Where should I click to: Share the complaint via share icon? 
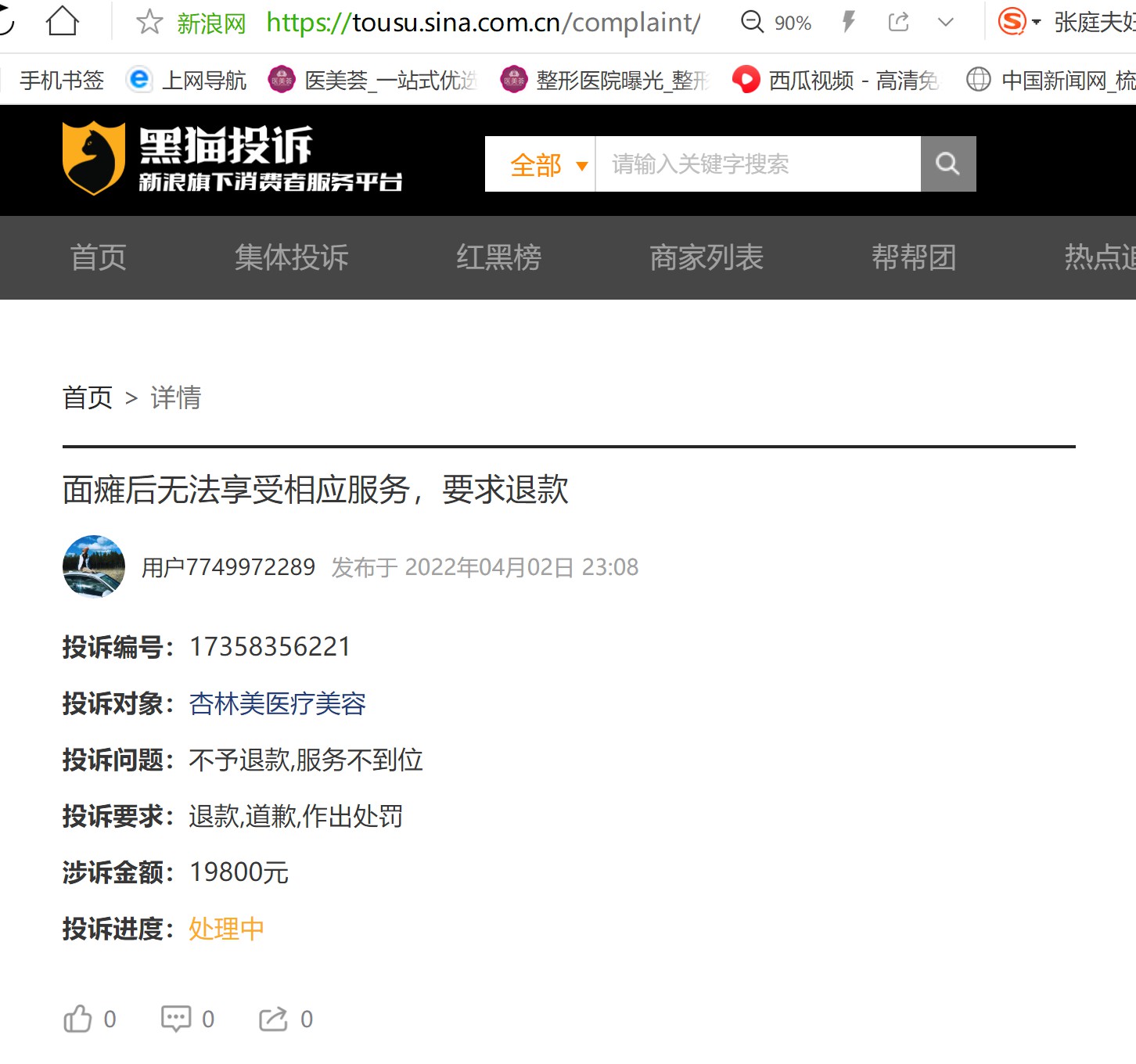click(274, 1019)
